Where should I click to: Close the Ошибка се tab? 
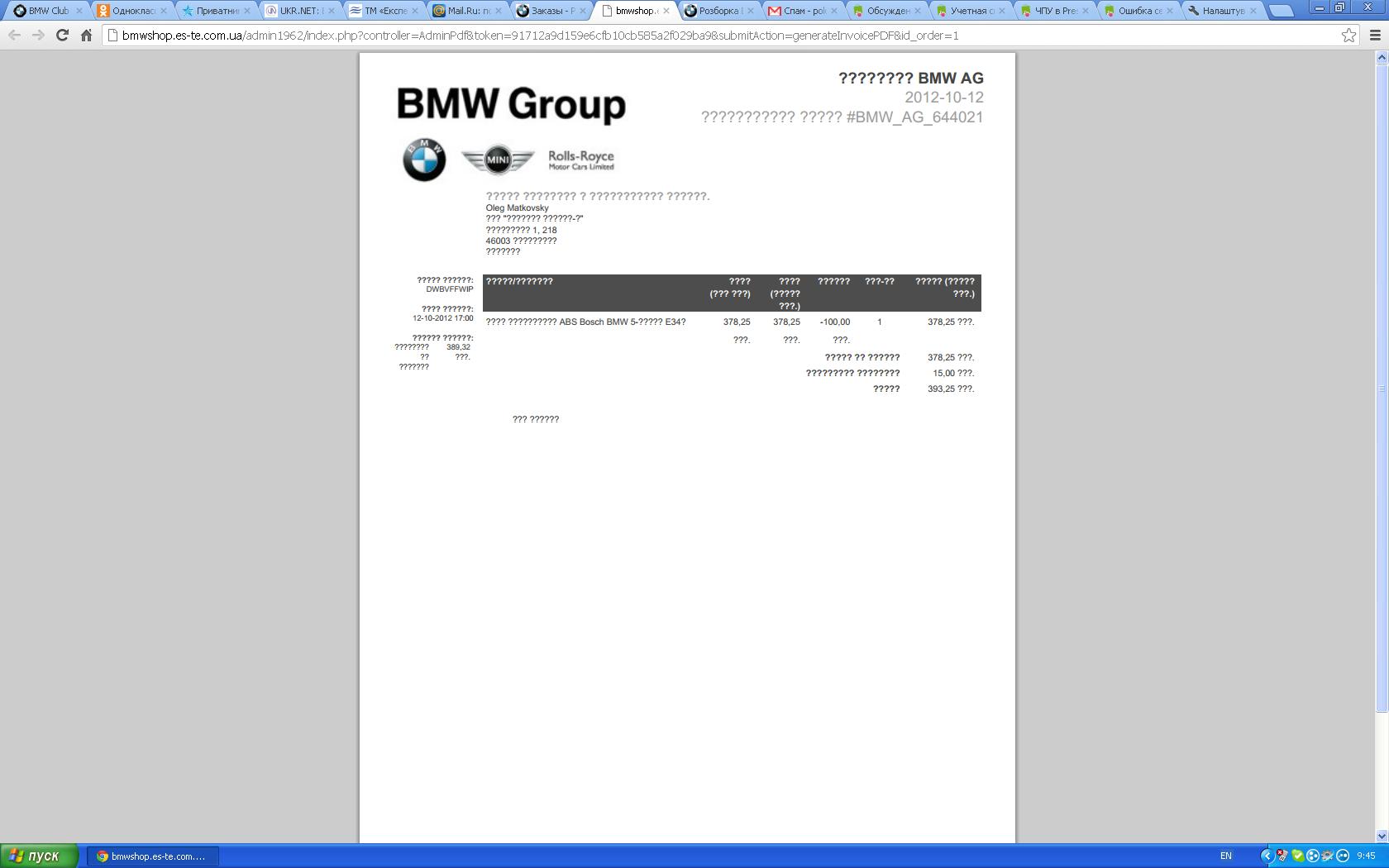click(1169, 11)
